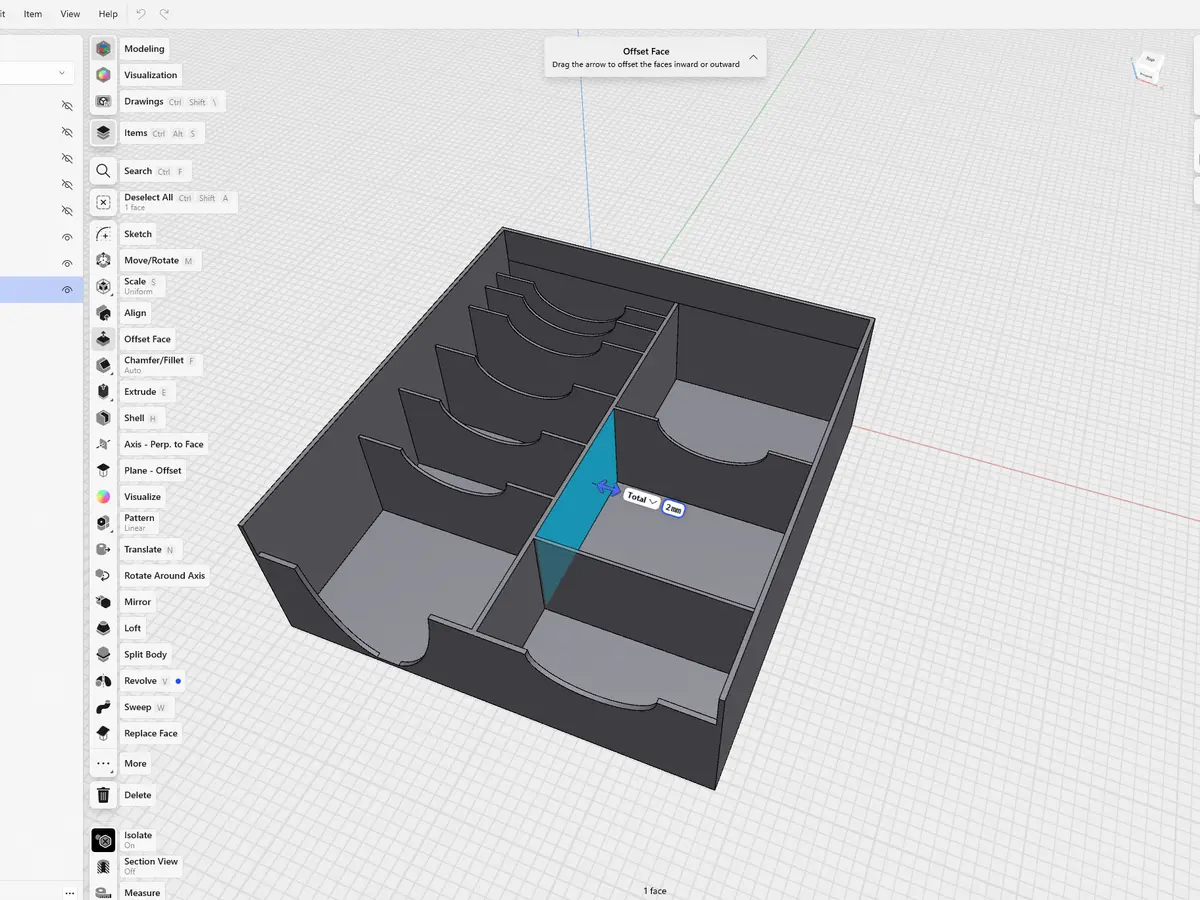Screen dimensions: 1200x900
Task: Open the Item menu
Action: 33,14
